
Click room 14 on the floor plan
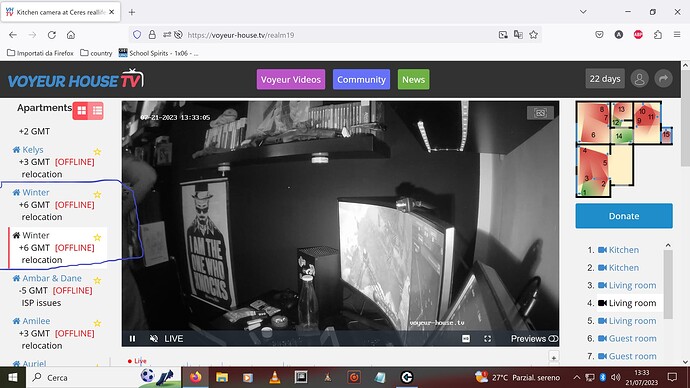pos(619,136)
